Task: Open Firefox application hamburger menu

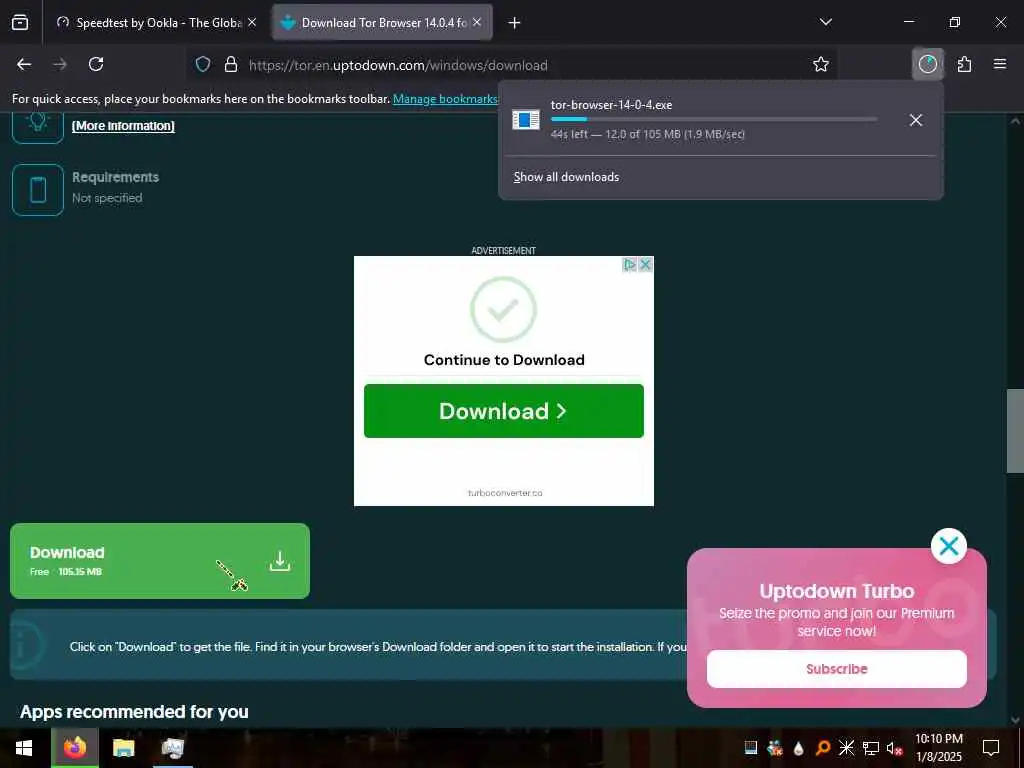Action: click(1000, 64)
